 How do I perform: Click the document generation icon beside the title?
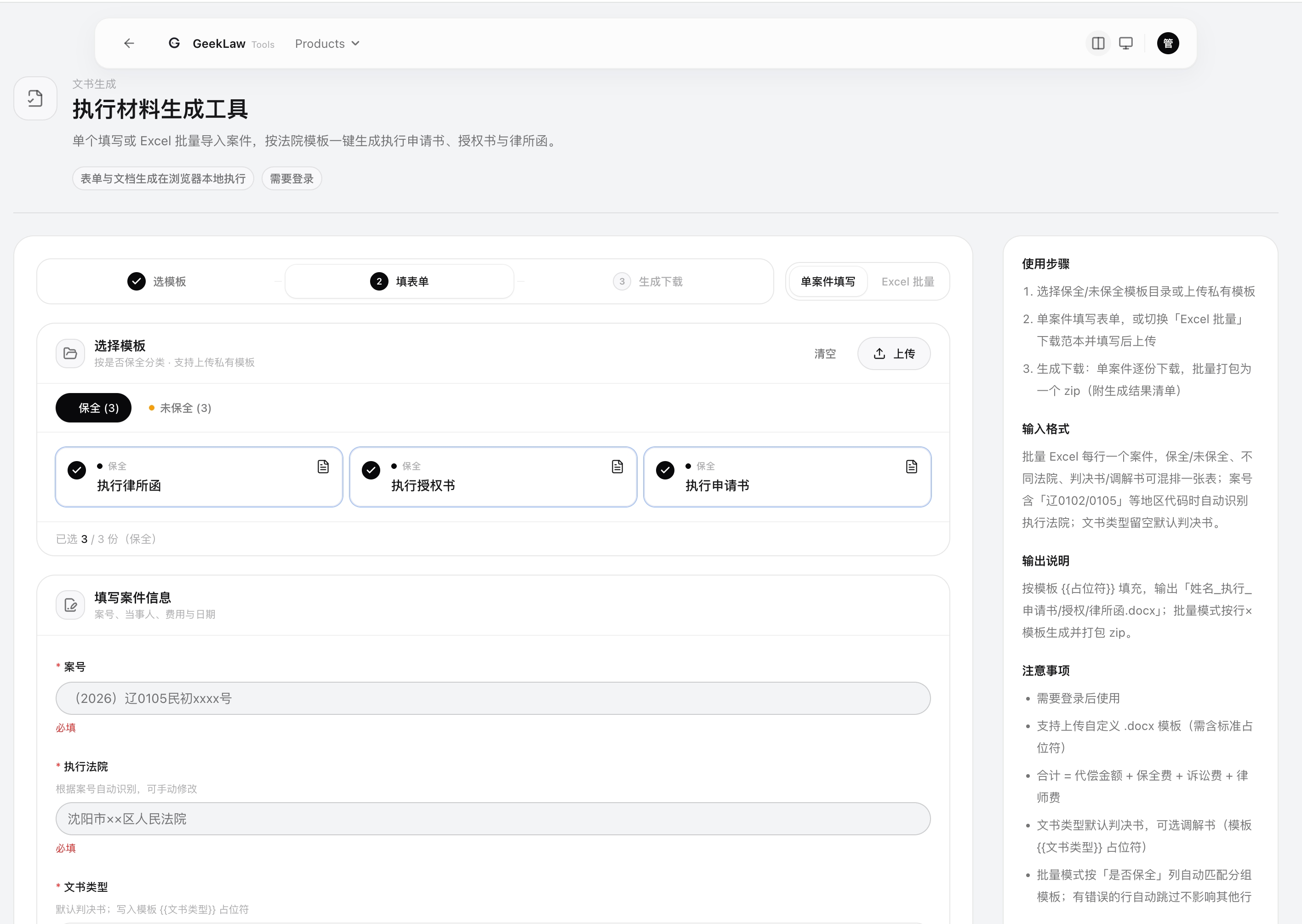coord(35,98)
